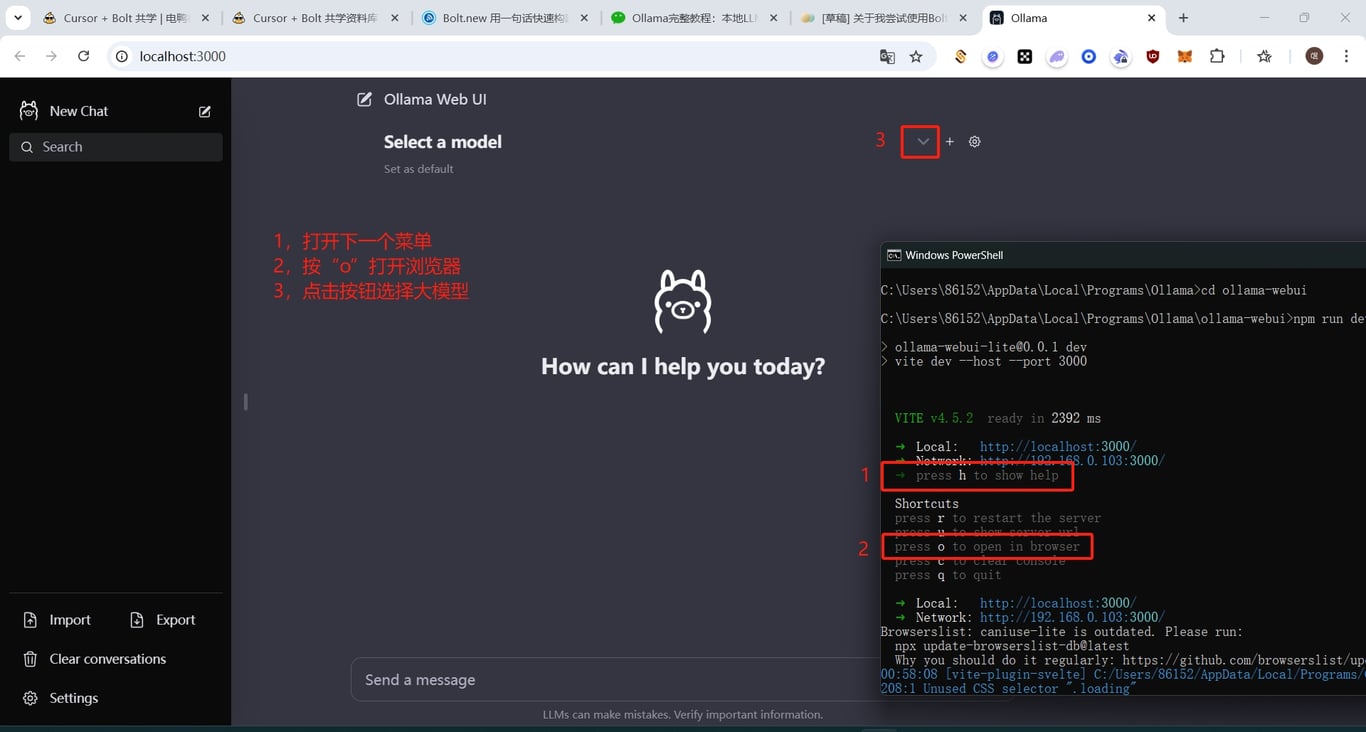Click the Chrome profile avatar

tap(1315, 57)
